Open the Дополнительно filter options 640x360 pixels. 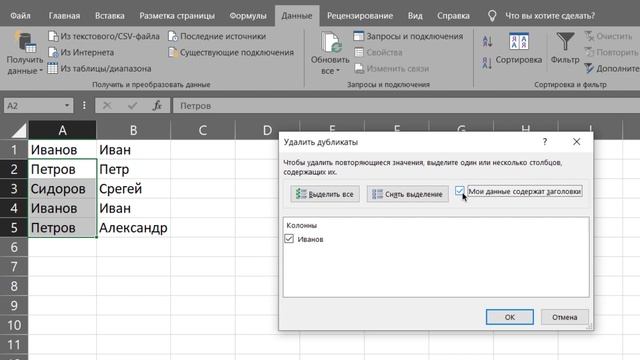click(611, 68)
